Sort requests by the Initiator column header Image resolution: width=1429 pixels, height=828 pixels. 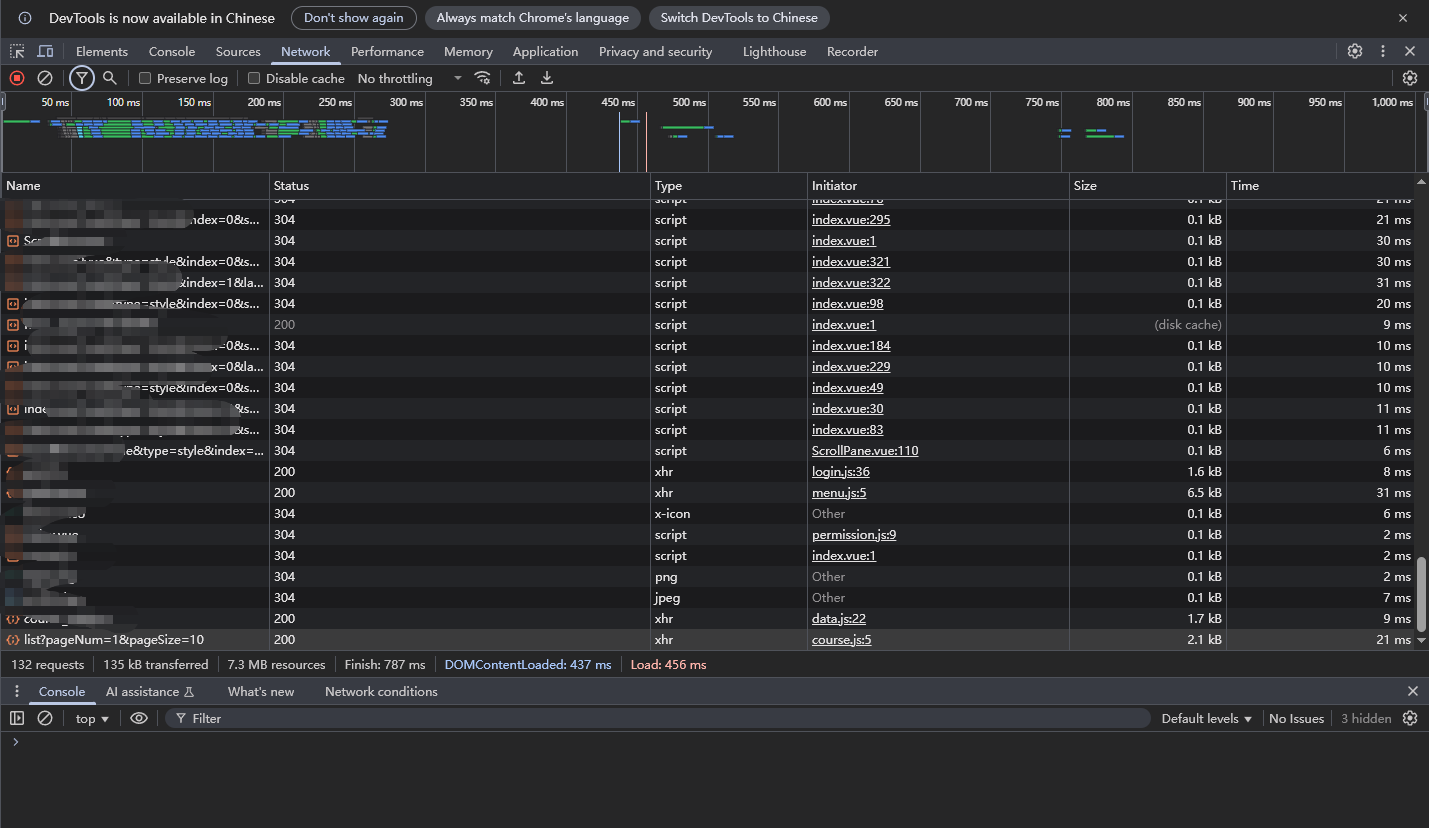938,186
